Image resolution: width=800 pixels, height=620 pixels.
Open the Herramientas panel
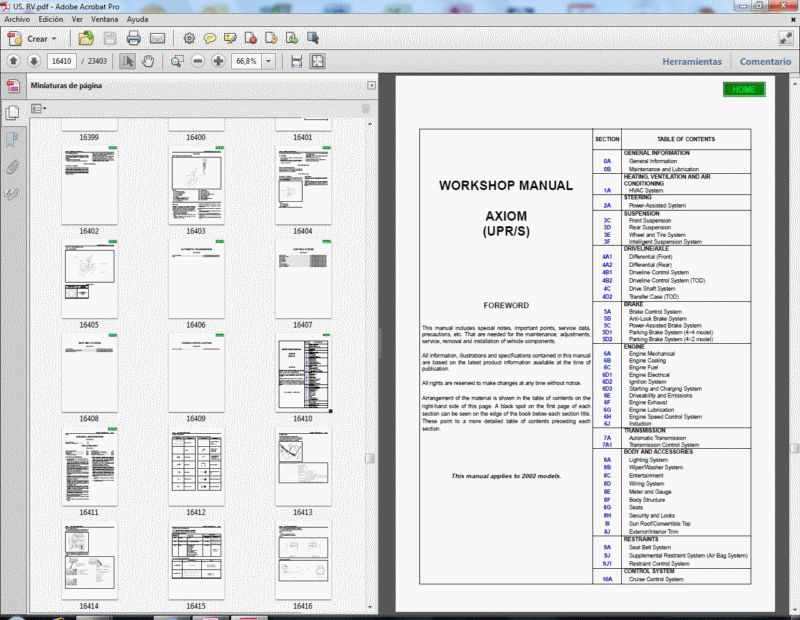[x=692, y=61]
